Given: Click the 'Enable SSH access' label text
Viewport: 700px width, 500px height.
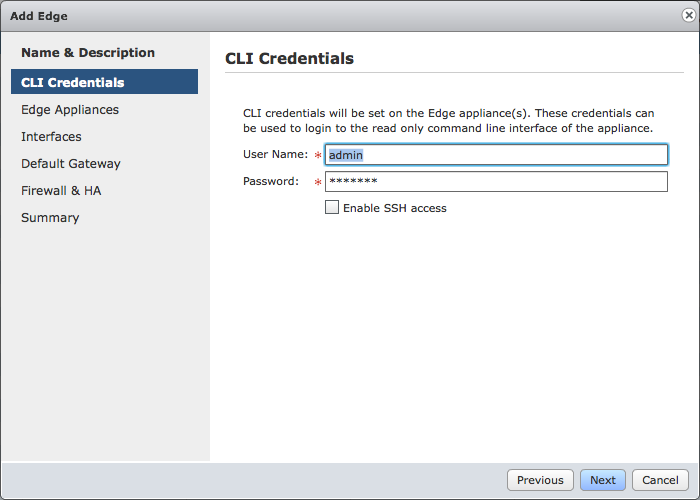Looking at the screenshot, I should tap(395, 208).
